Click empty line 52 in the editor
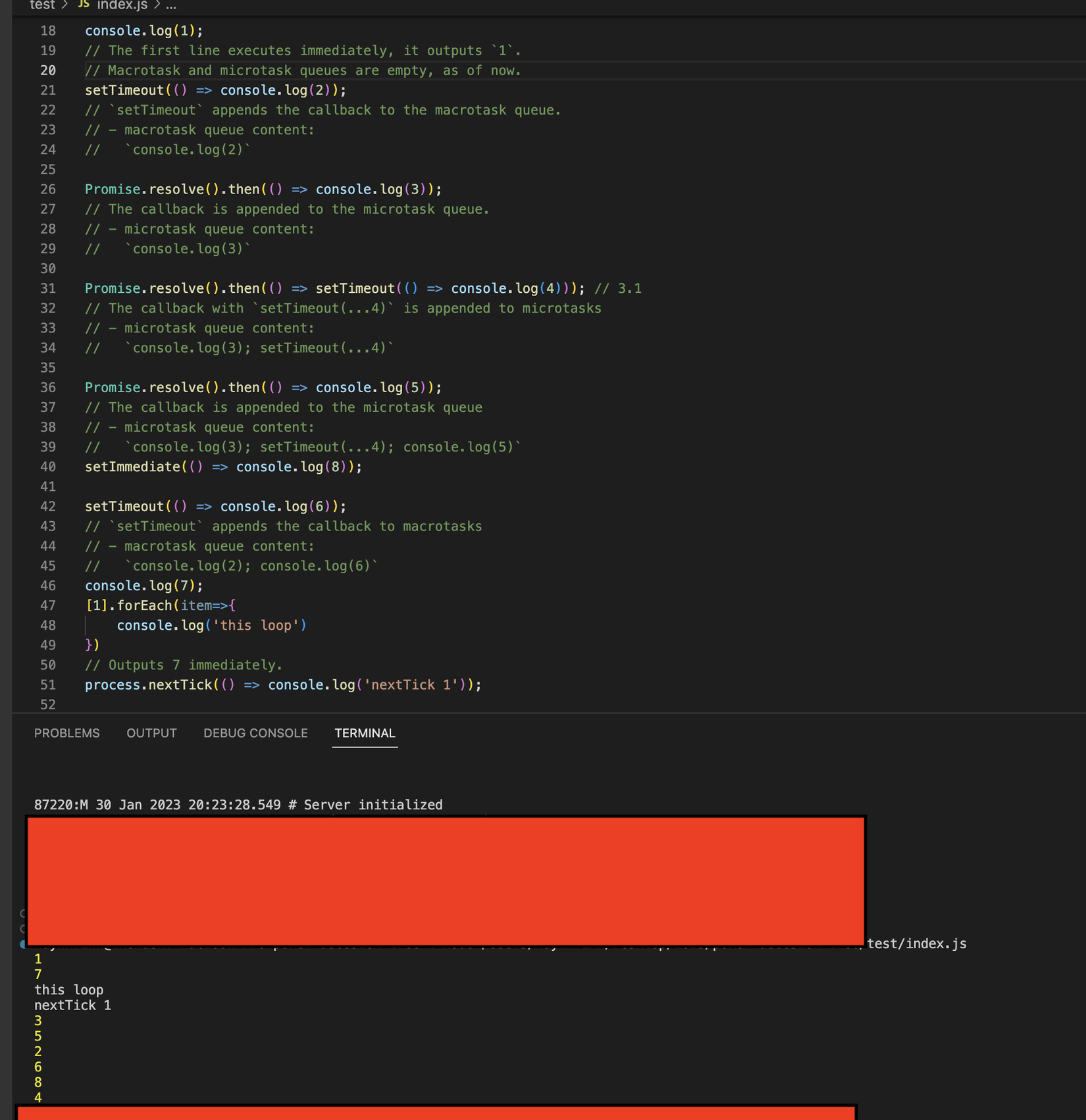The width and height of the screenshot is (1086, 1120). click(579, 704)
